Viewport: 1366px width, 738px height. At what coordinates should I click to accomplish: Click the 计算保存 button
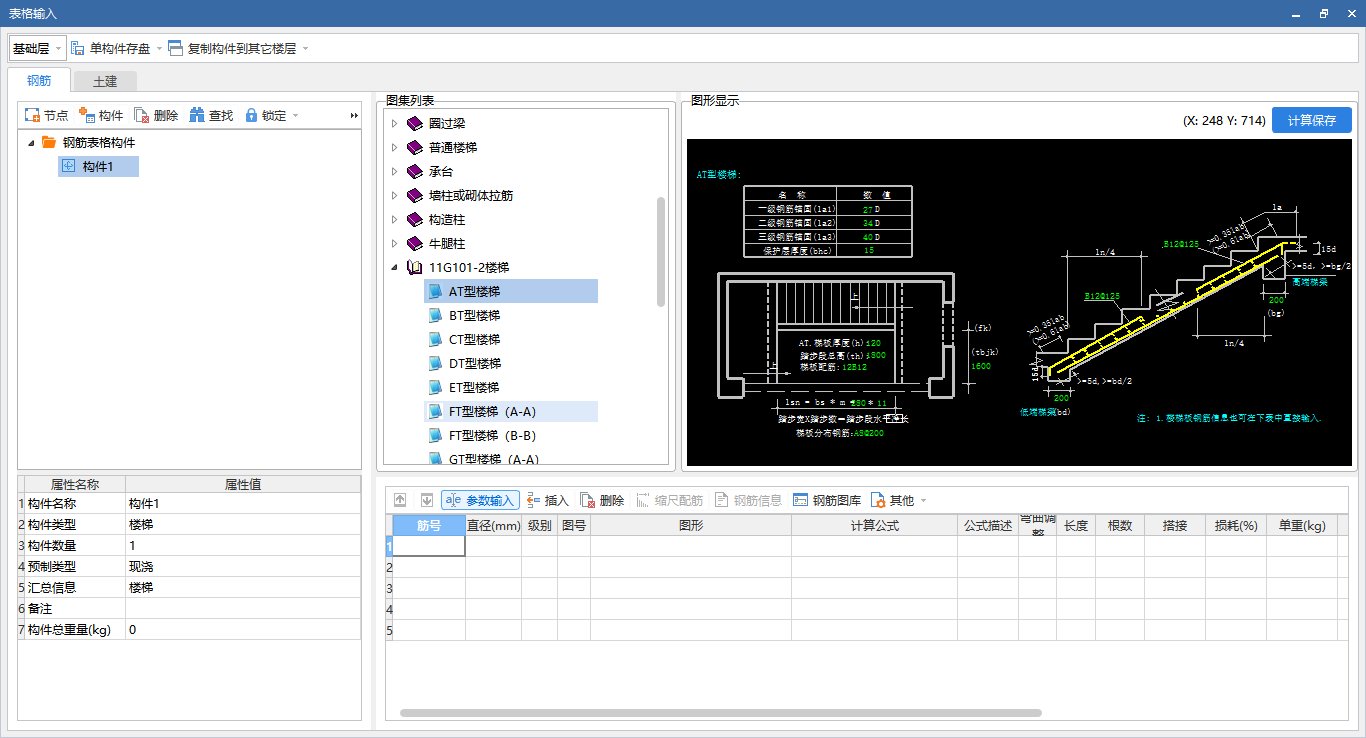[1312, 120]
